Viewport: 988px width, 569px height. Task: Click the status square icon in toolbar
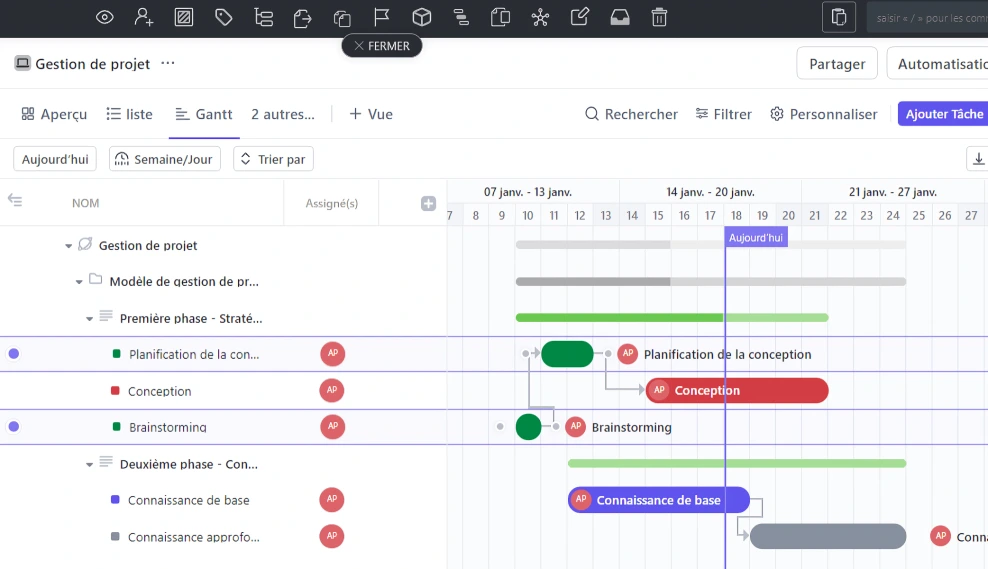[x=184, y=18]
